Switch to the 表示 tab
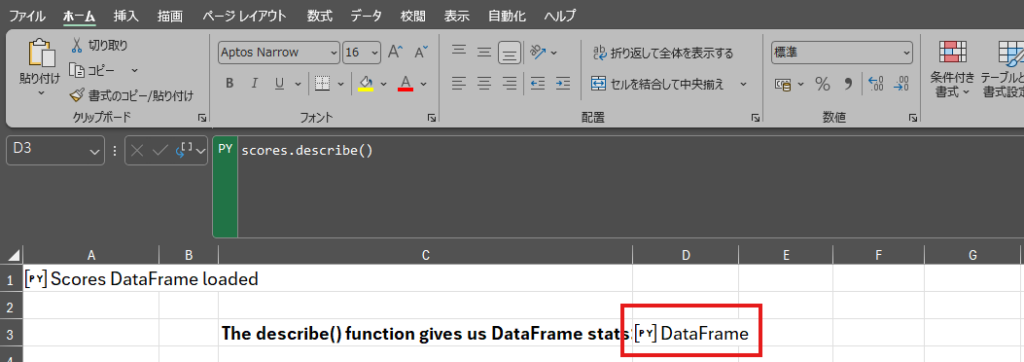Viewport: 1024px width, 362px height. [x=456, y=16]
